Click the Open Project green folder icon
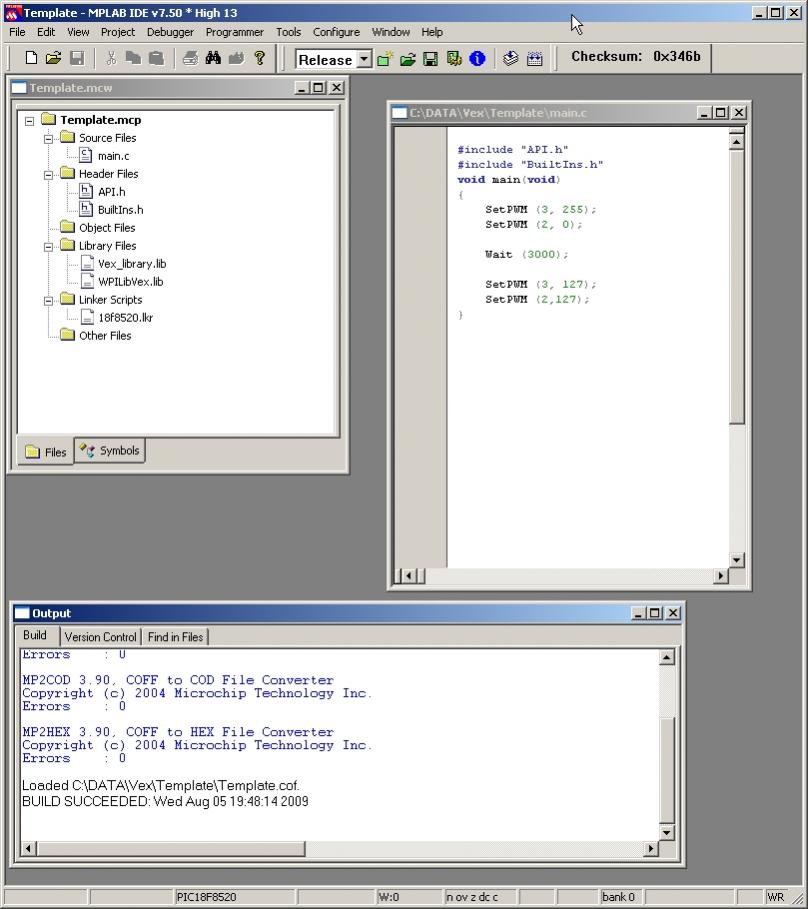 click(407, 59)
